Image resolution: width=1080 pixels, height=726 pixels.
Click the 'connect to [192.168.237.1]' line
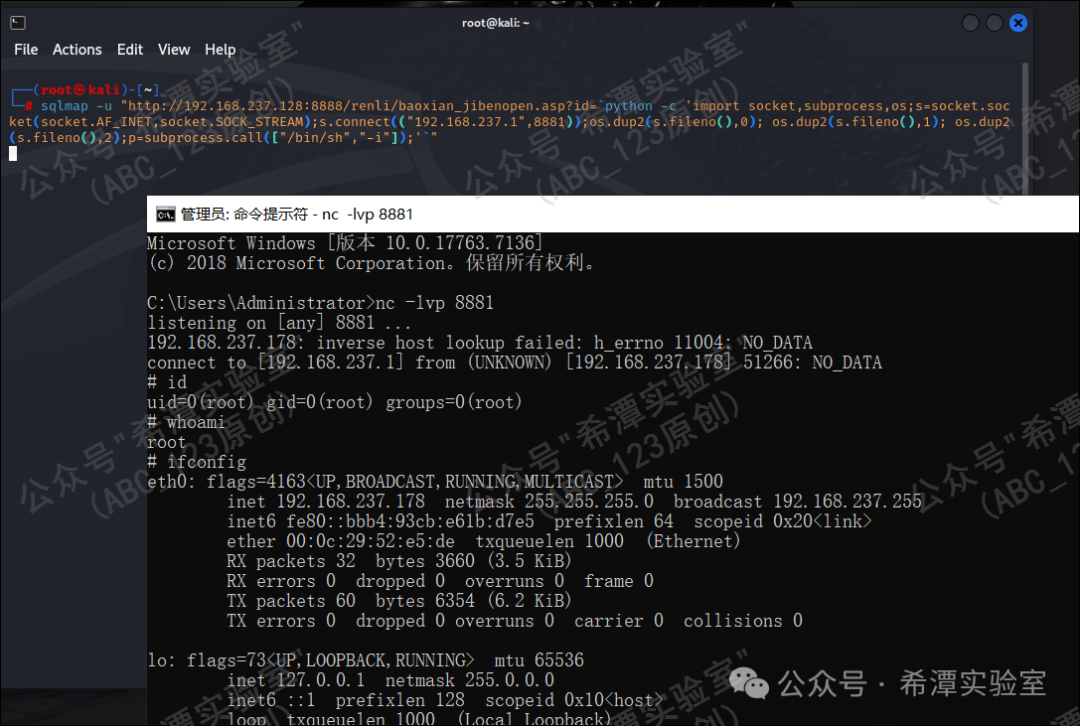515,362
